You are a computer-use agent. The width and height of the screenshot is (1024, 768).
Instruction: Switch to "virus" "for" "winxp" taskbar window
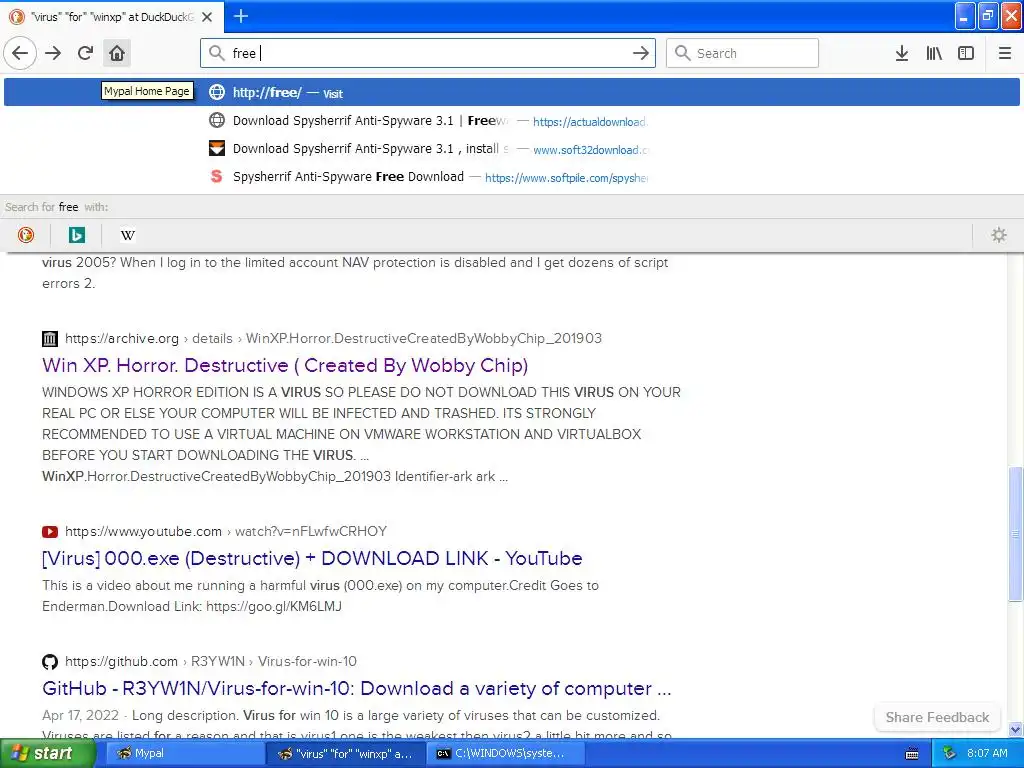coord(346,753)
